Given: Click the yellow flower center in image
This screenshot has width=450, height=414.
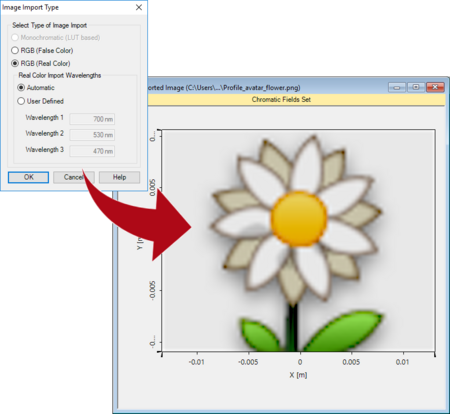Looking at the screenshot, I should pyautogui.click(x=299, y=219).
